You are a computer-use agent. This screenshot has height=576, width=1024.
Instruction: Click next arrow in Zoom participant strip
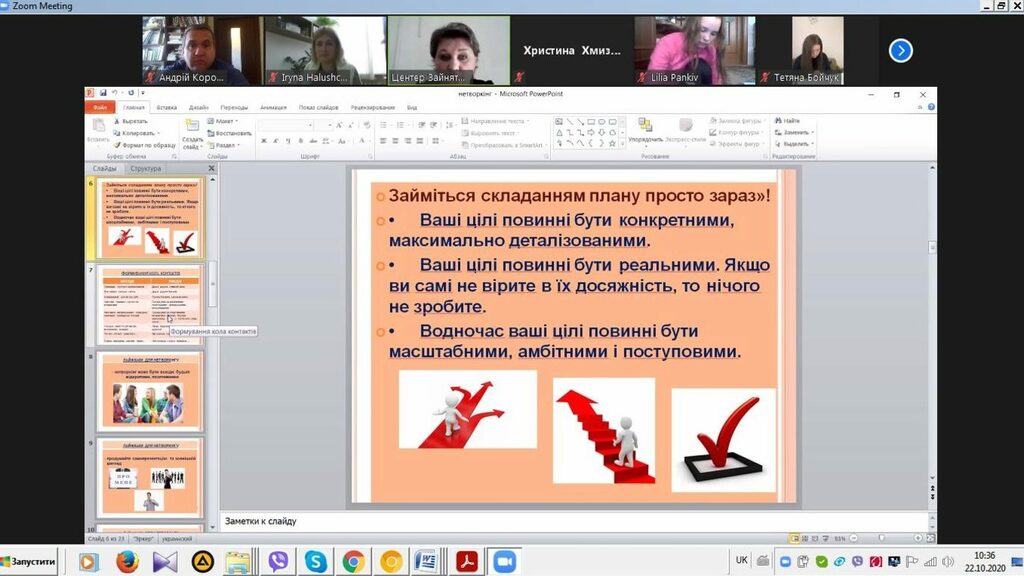(x=900, y=50)
